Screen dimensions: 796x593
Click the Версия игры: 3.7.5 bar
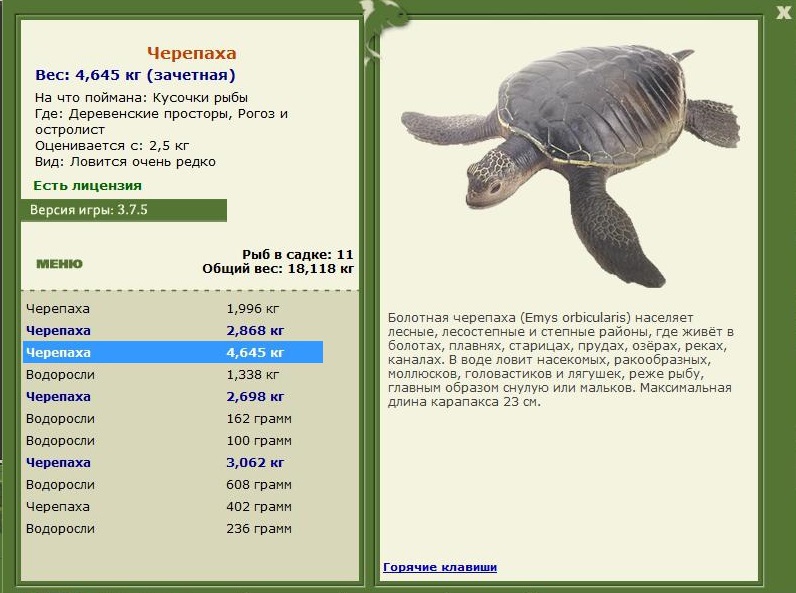coord(124,210)
